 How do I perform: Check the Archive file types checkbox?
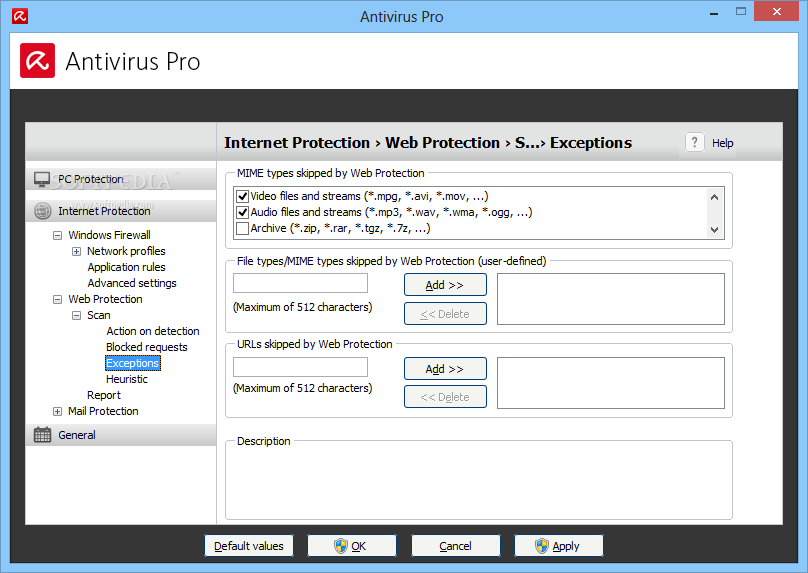242,228
